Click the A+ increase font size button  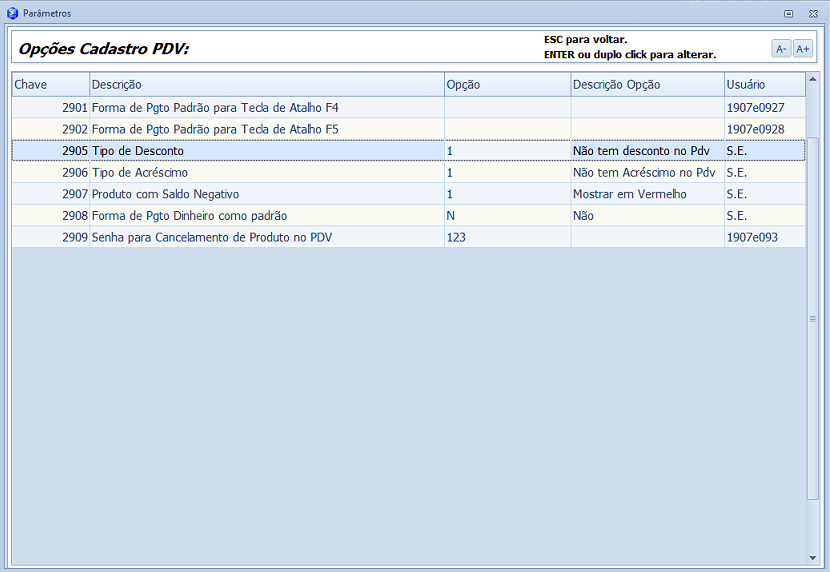coord(803,49)
